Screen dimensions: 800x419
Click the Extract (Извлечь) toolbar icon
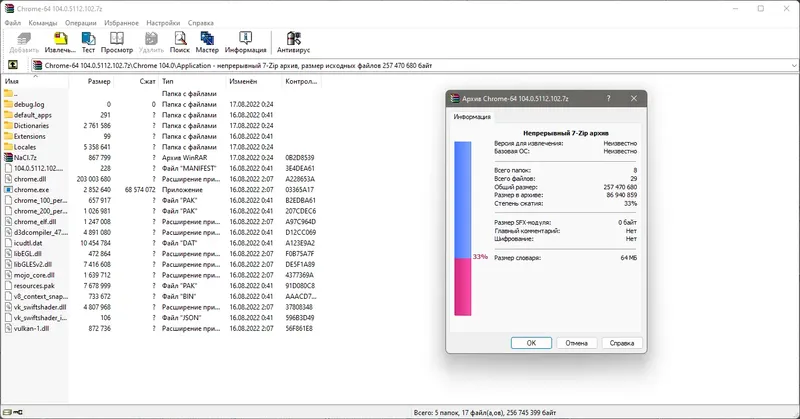pos(60,39)
